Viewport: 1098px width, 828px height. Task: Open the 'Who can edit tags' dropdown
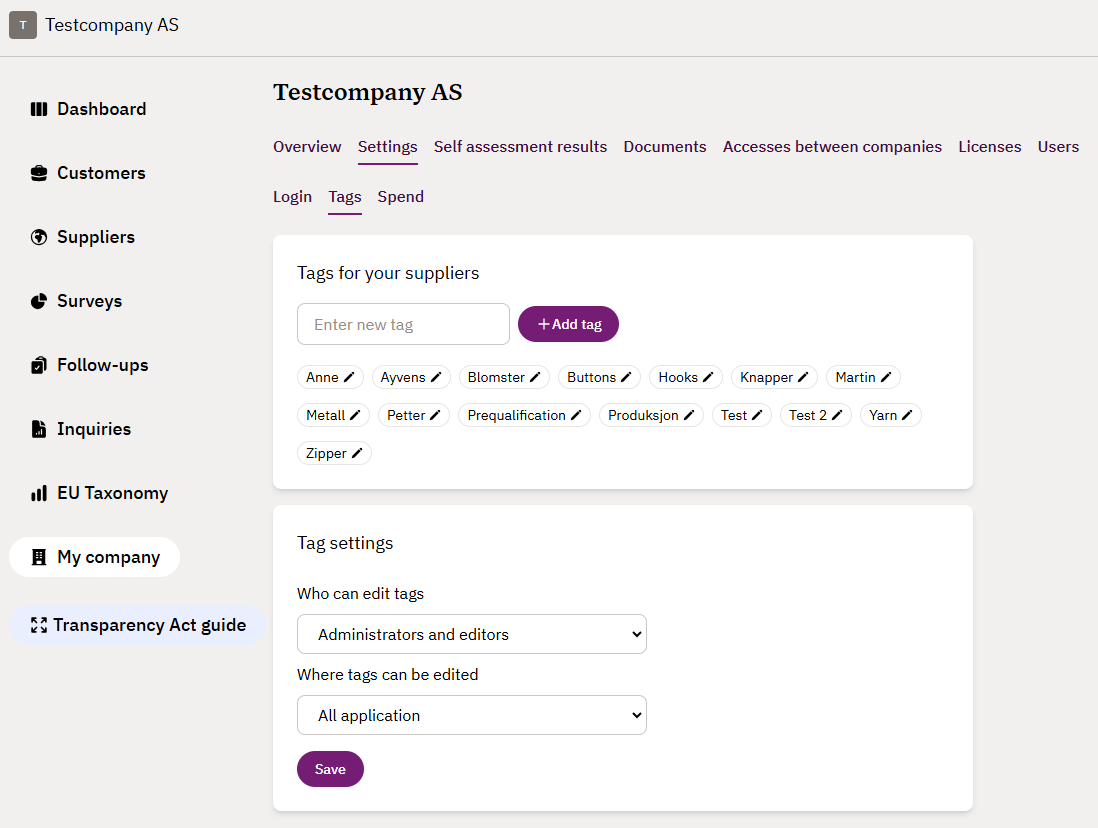472,634
